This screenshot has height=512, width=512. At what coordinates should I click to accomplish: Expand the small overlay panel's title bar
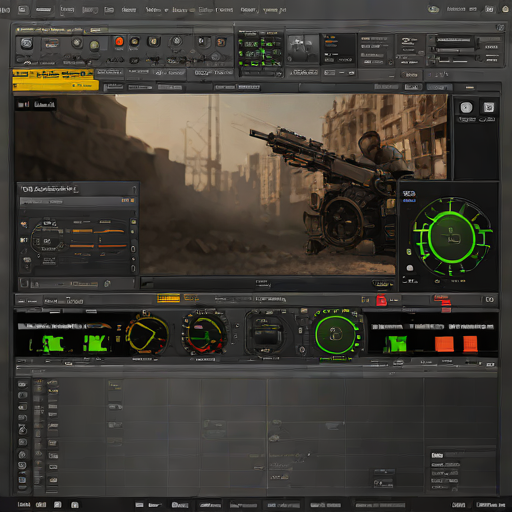point(78,189)
